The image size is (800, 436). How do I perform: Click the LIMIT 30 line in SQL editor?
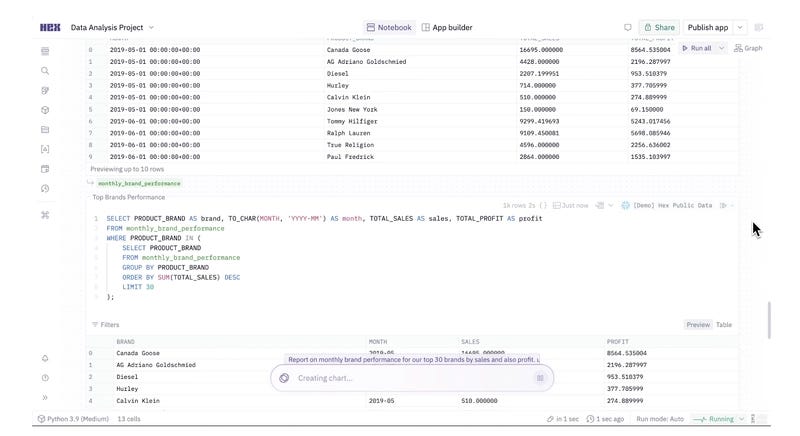[138, 287]
